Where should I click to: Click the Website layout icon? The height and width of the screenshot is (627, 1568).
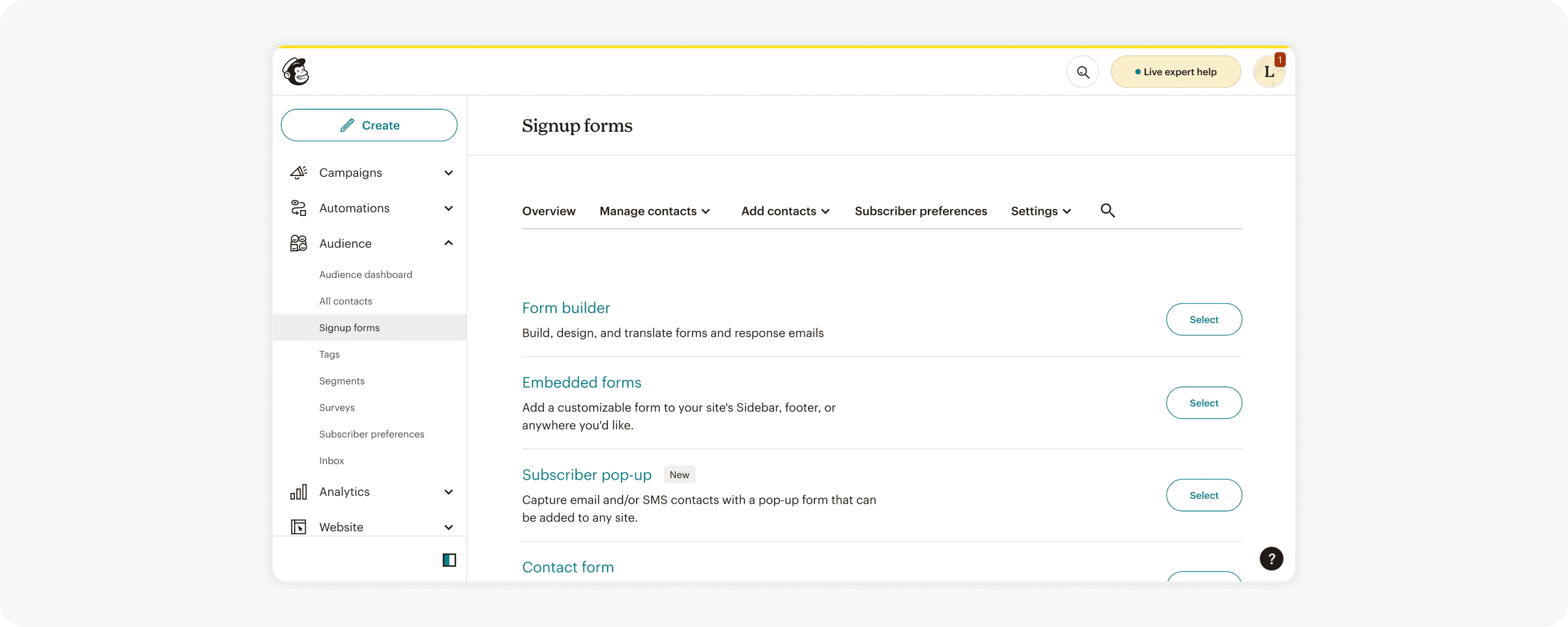point(298,527)
